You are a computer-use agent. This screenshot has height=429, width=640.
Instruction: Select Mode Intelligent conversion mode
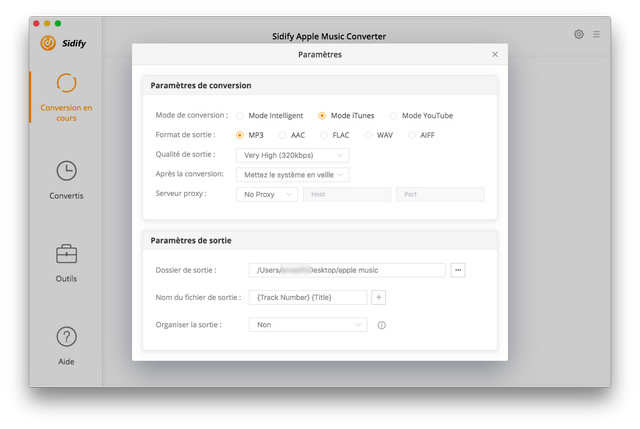240,115
